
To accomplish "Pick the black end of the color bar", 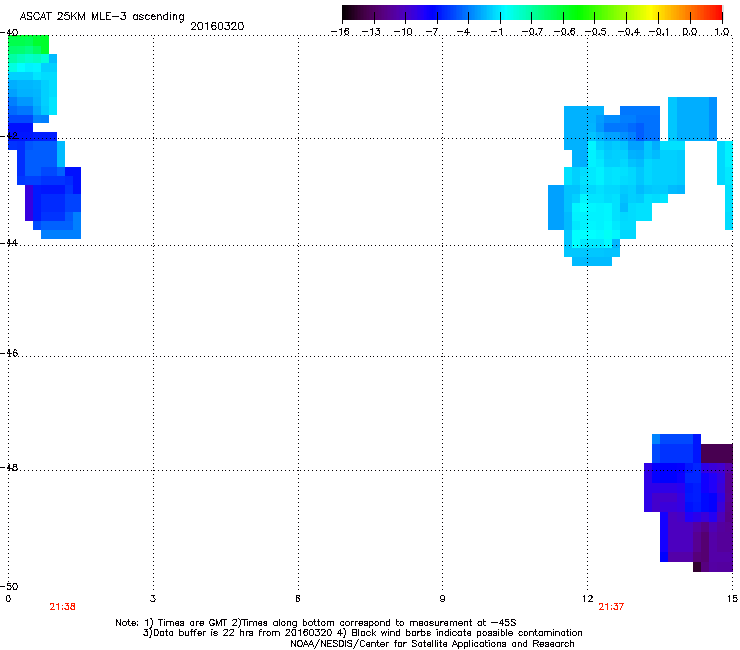I will pos(348,13).
